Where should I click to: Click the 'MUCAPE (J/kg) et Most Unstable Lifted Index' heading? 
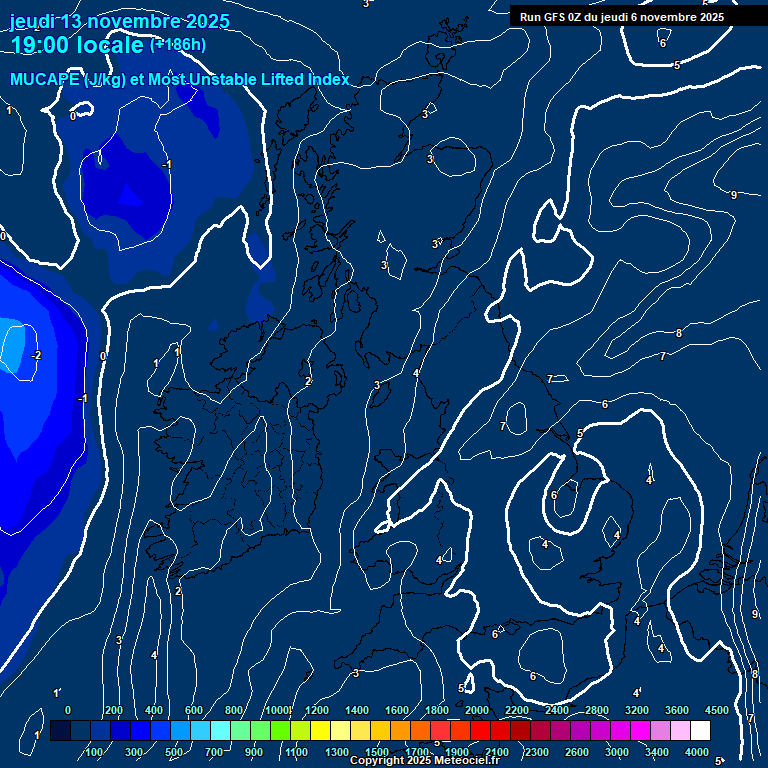tap(180, 79)
